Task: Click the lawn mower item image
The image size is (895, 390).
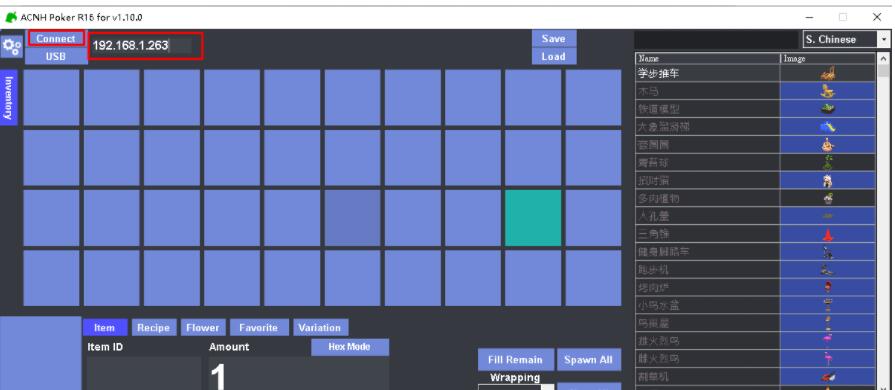Action: (828, 377)
